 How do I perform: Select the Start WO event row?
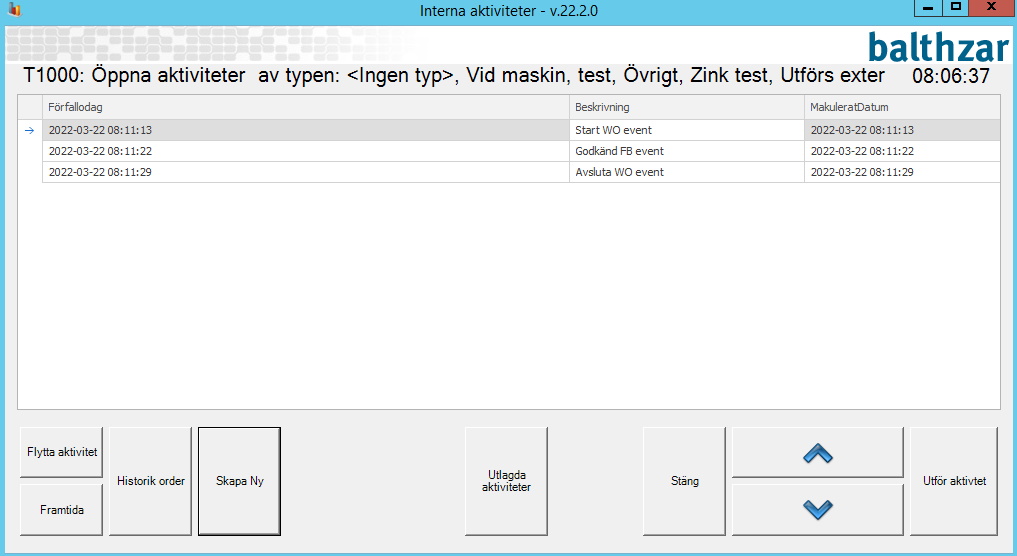point(521,130)
